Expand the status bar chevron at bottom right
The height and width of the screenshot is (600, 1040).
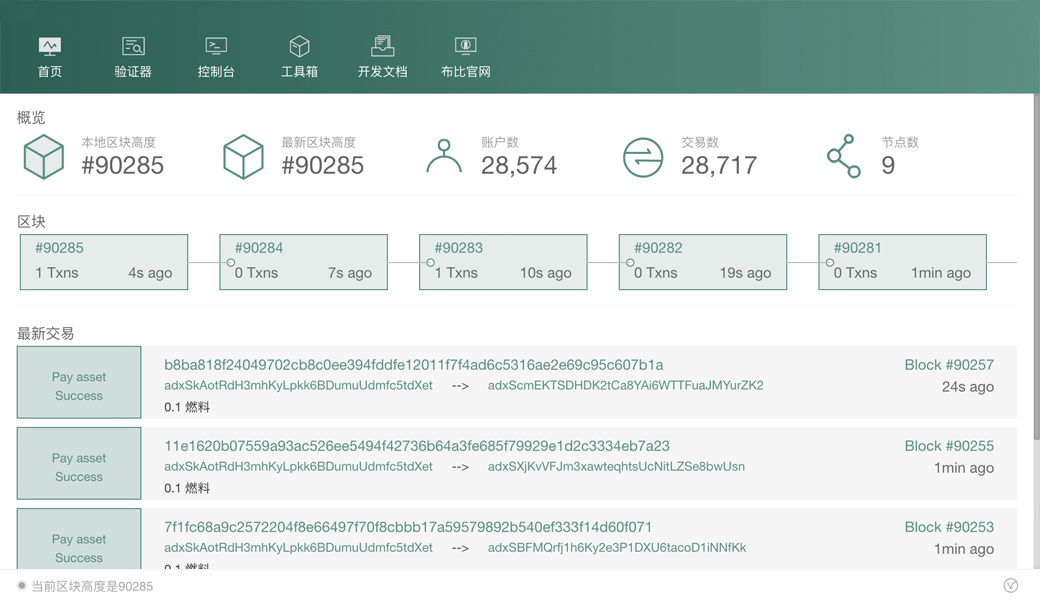point(1011,586)
